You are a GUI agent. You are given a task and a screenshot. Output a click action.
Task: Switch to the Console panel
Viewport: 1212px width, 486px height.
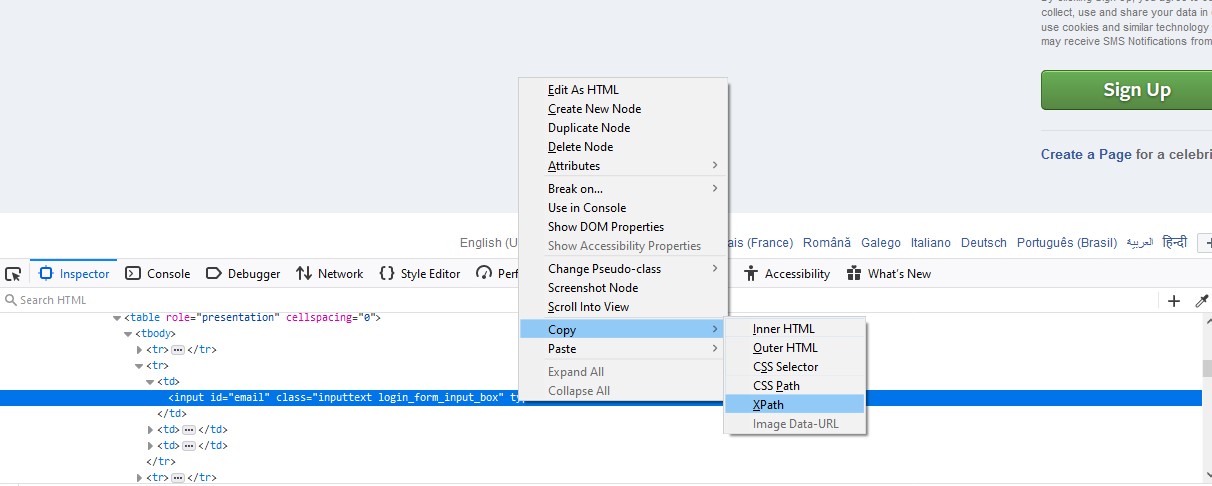[x=158, y=274]
